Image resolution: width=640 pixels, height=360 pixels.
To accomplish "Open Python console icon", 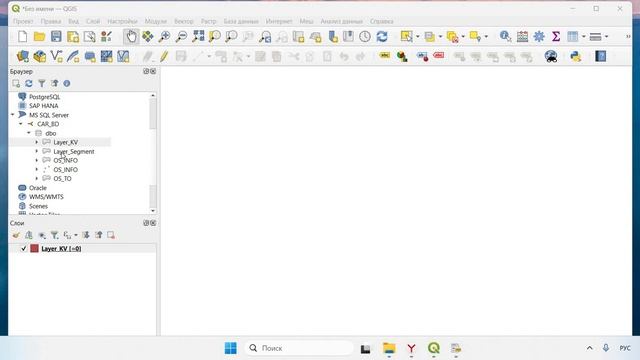I will click(x=576, y=56).
